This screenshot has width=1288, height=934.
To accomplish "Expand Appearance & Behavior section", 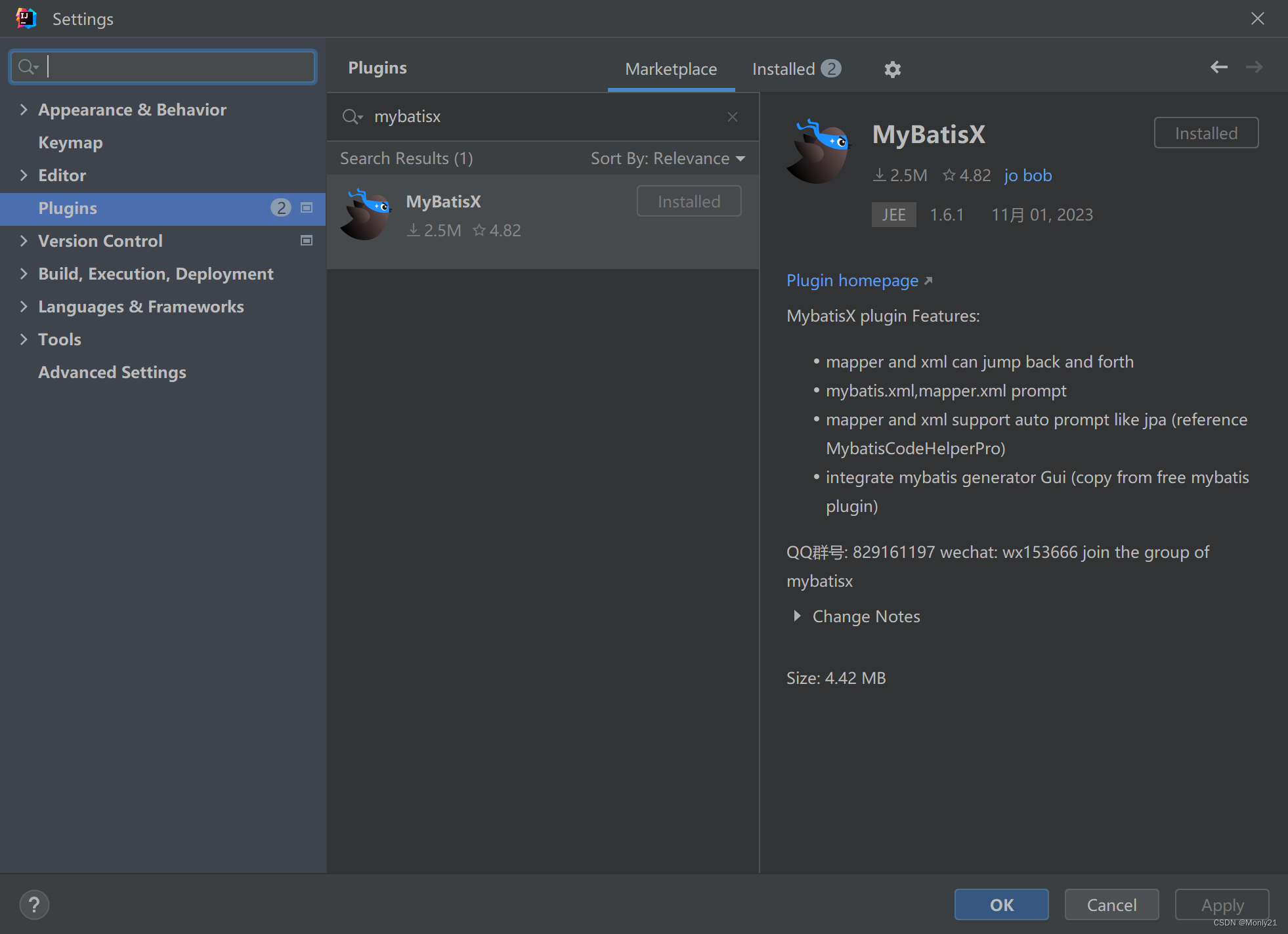I will pos(24,110).
